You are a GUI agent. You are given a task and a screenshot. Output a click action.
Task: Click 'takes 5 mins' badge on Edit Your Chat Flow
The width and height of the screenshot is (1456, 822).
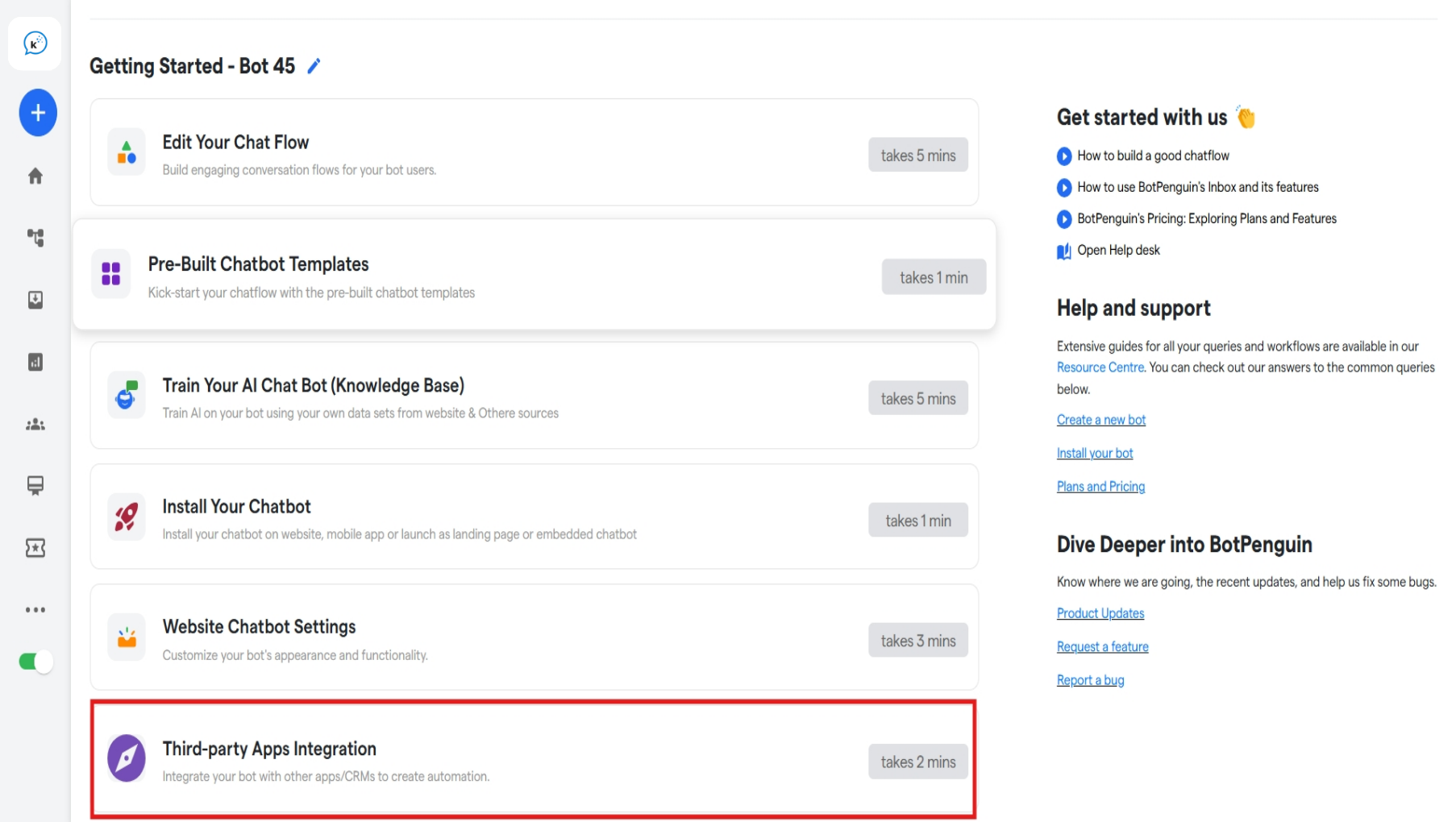[x=918, y=156]
